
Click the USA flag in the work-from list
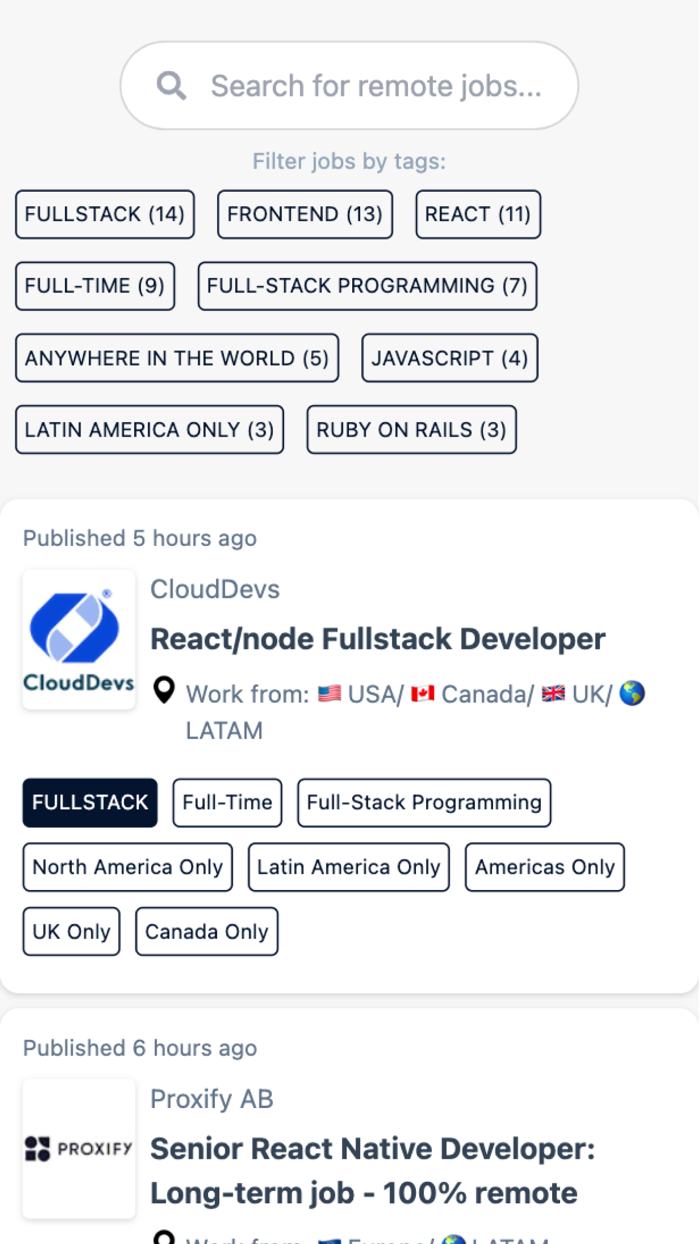click(328, 693)
